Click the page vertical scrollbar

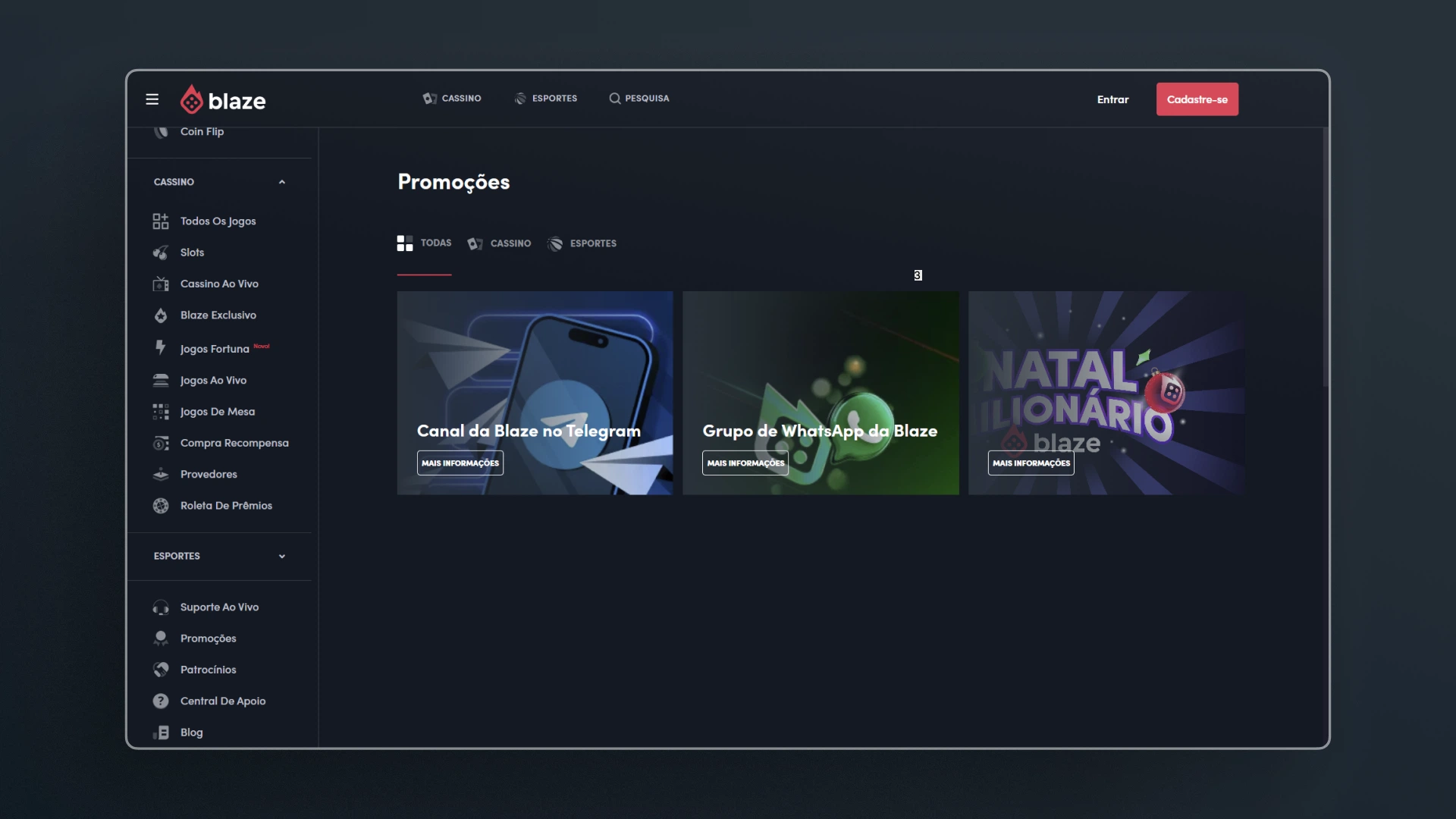[1326, 258]
